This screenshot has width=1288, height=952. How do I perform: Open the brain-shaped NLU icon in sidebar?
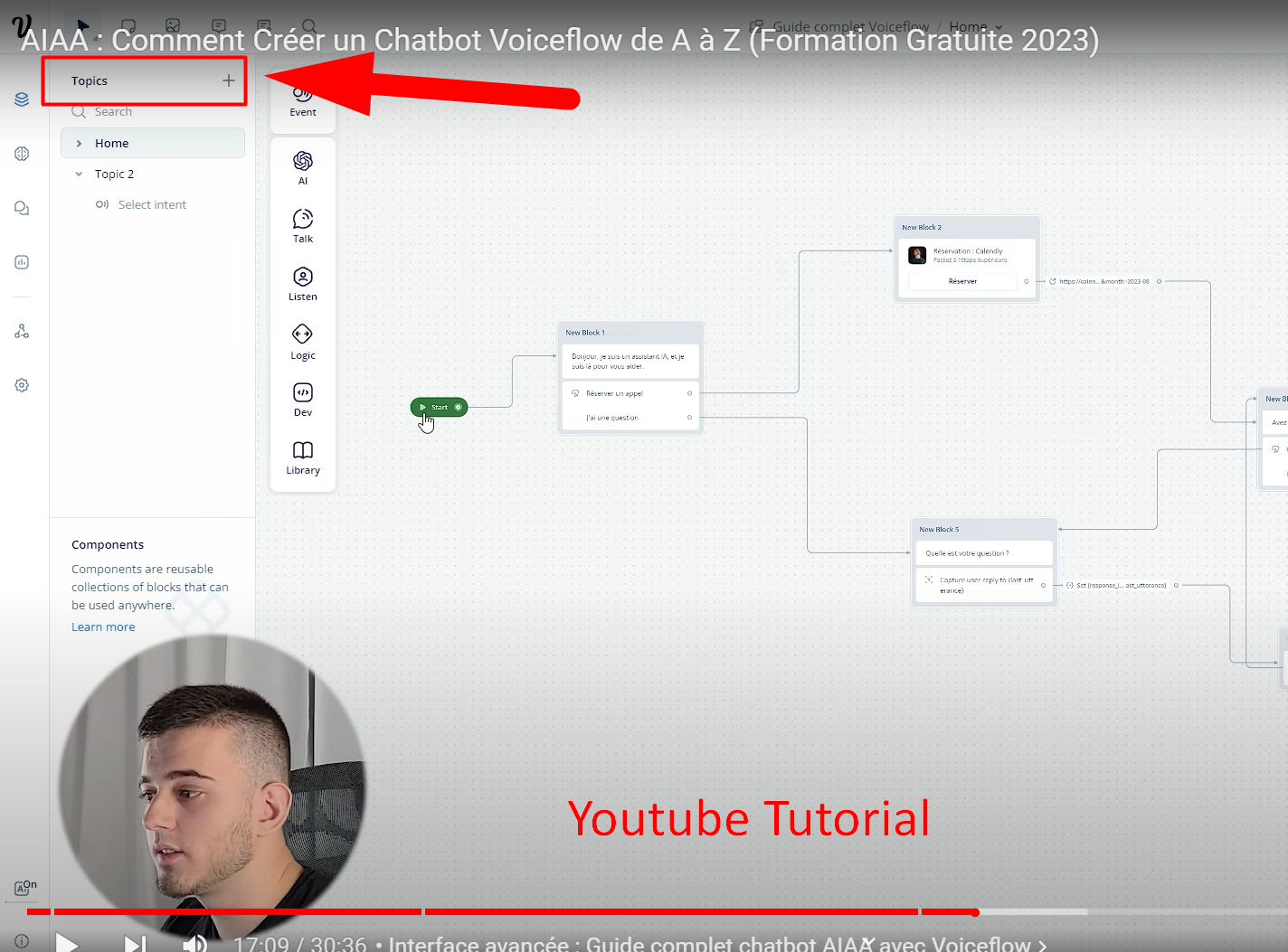point(22,154)
